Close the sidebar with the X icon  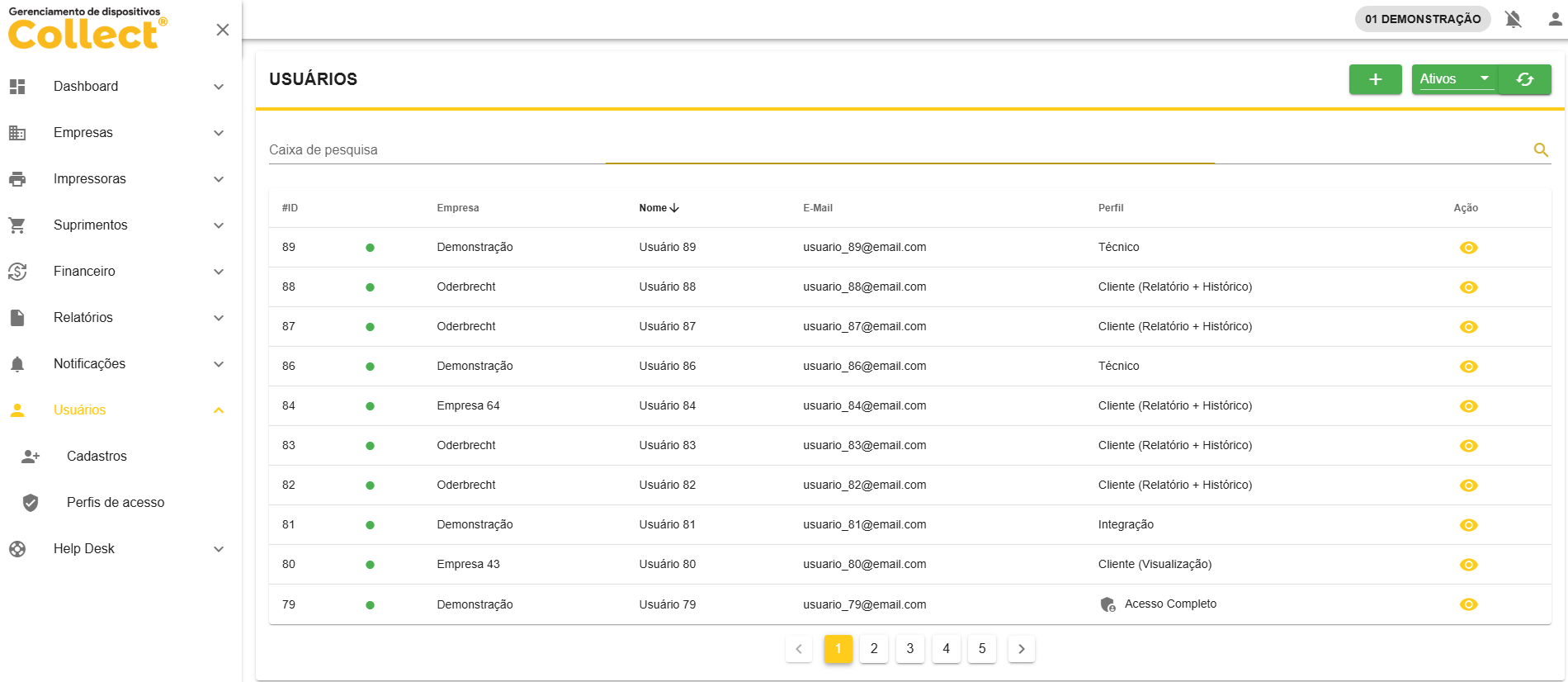point(222,30)
